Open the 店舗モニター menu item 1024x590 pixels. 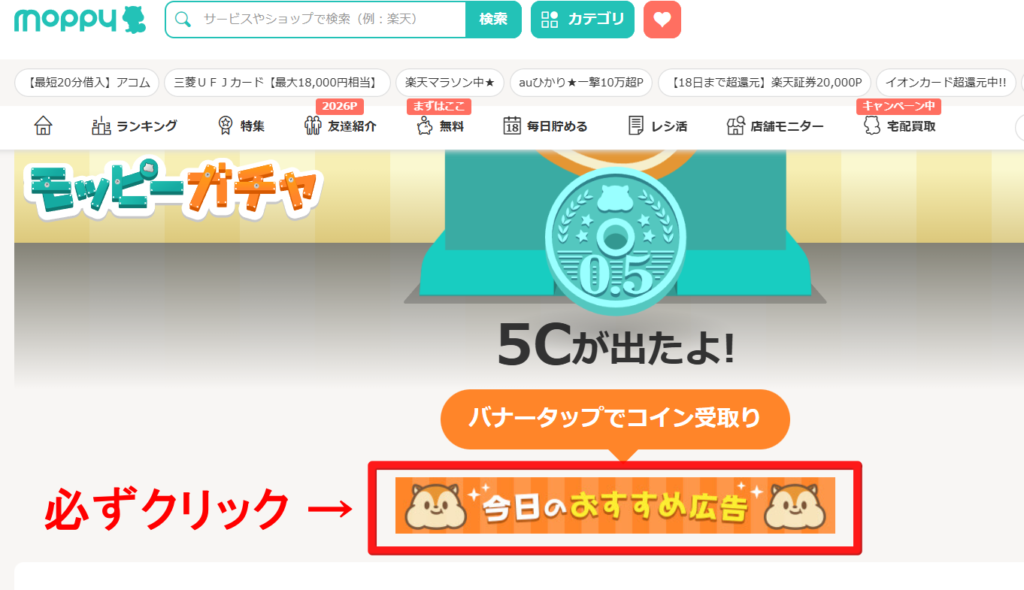click(775, 125)
